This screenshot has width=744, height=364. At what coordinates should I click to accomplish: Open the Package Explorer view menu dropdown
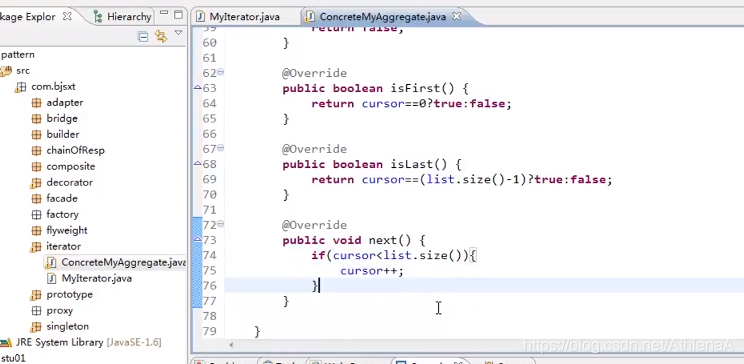178,33
